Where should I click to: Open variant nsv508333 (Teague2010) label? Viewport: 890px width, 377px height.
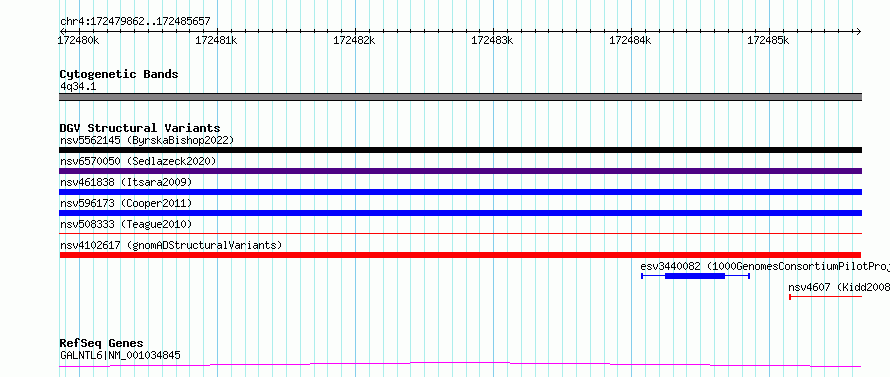[x=126, y=224]
